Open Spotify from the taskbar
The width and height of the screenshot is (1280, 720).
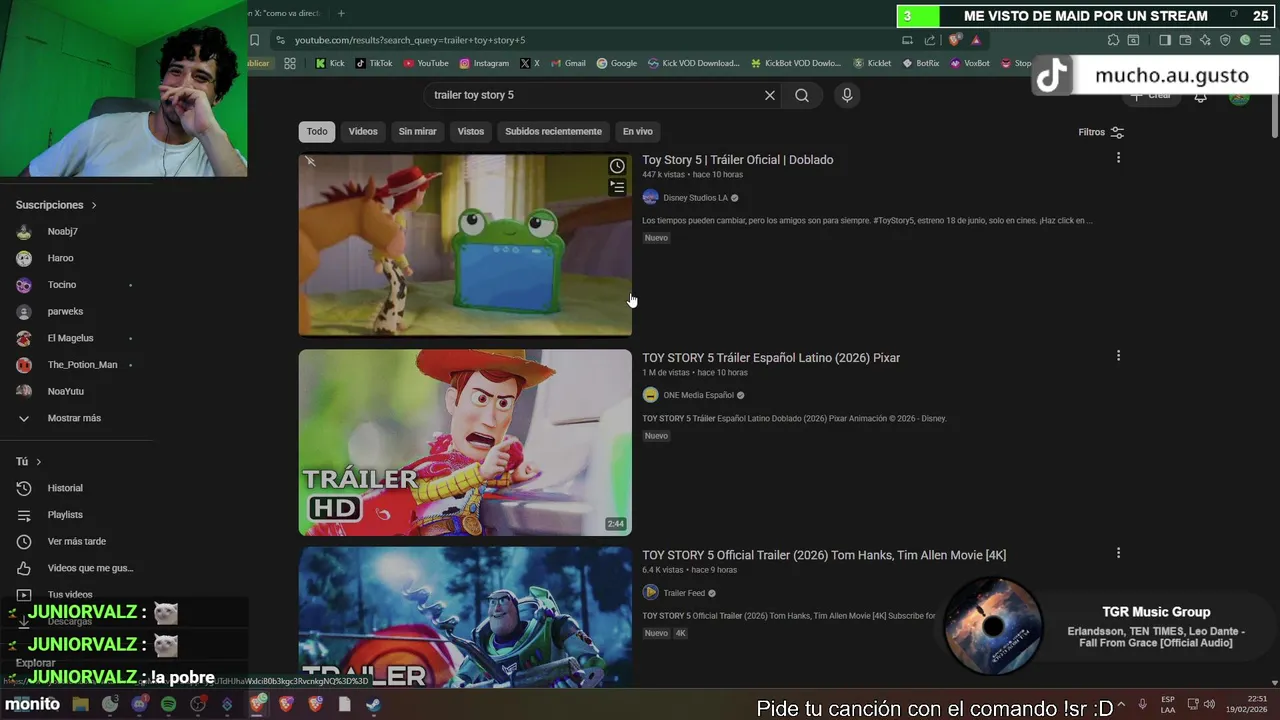point(168,704)
